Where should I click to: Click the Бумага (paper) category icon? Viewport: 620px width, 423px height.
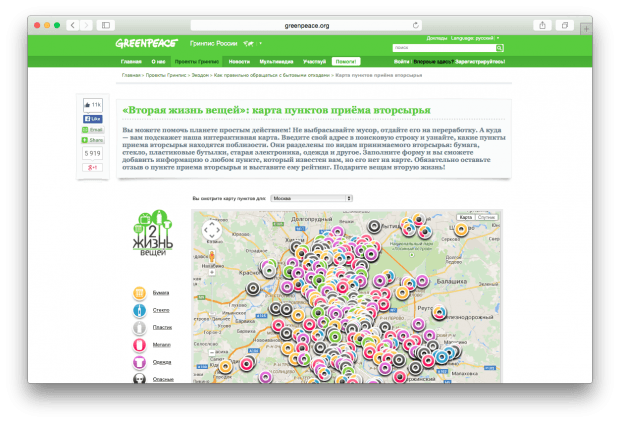pyautogui.click(x=139, y=293)
